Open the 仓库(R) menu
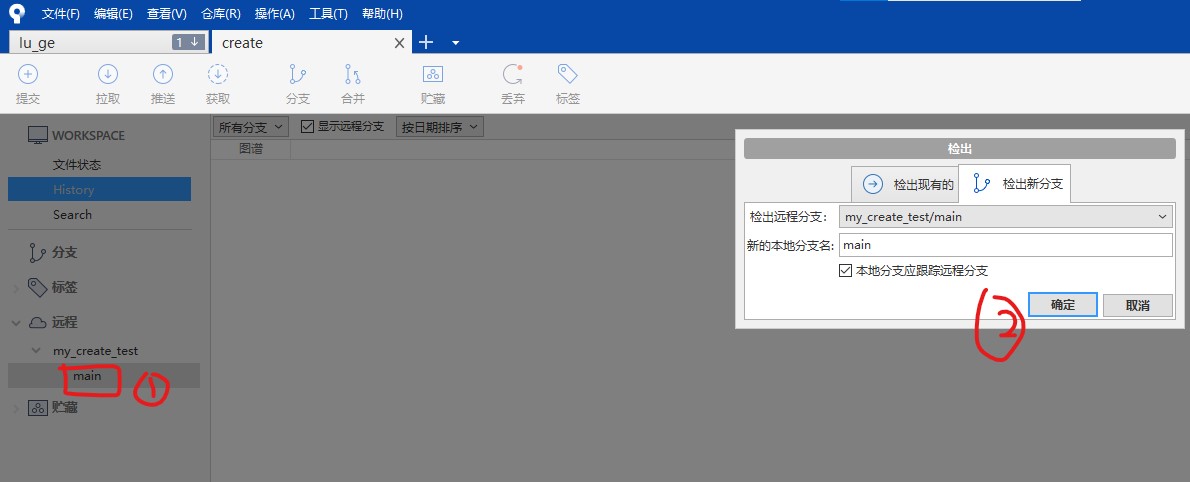1190x482 pixels. tap(220, 14)
